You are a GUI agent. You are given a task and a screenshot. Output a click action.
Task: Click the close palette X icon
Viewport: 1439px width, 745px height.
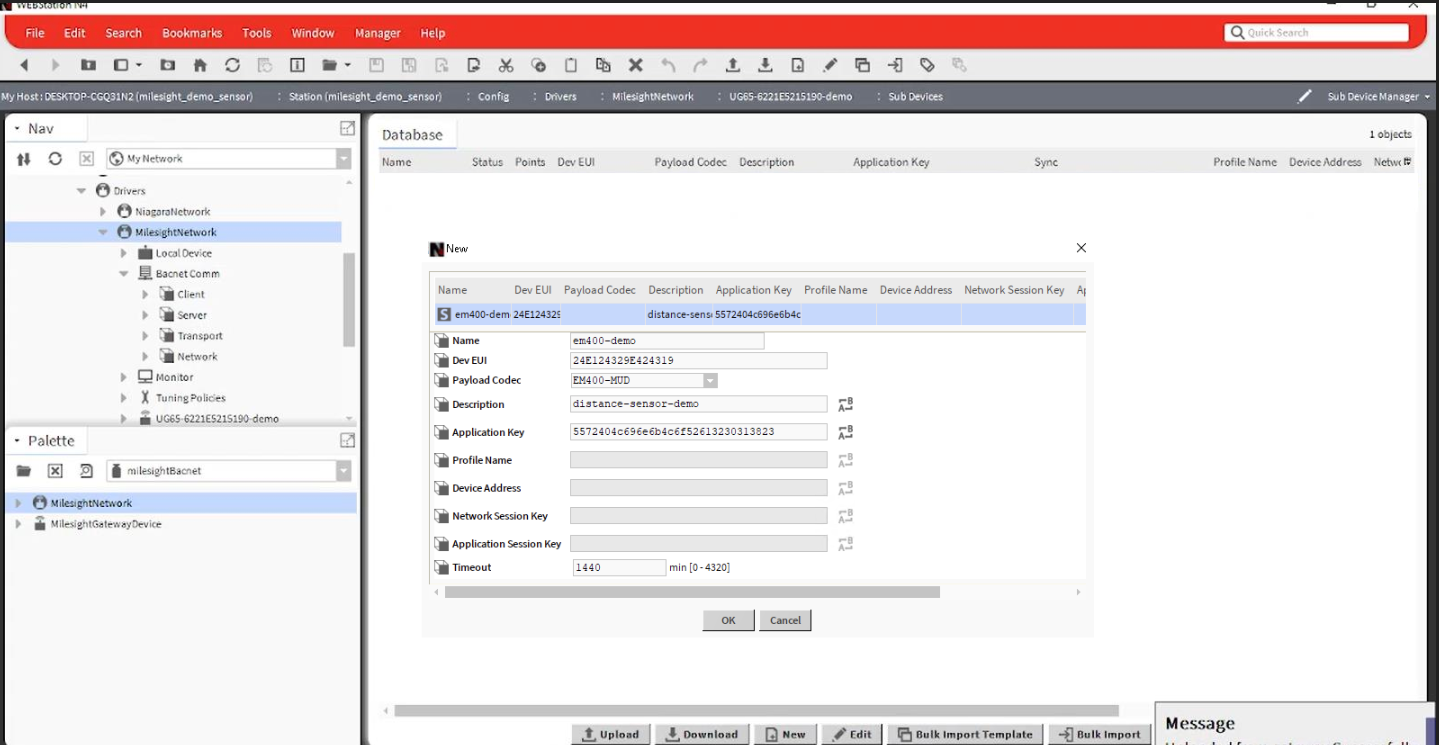[x=55, y=471]
